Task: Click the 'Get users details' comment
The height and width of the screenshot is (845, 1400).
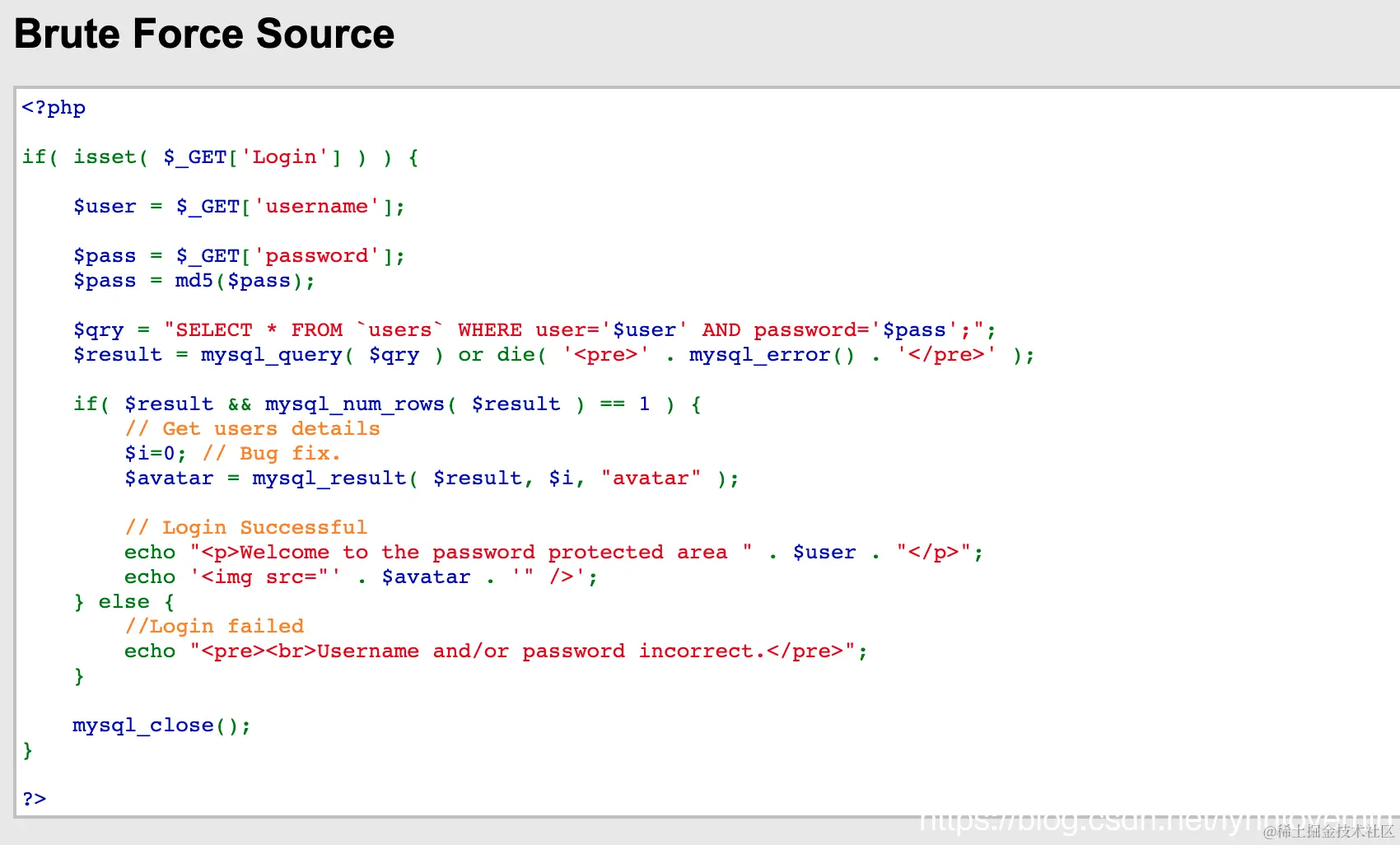Action: [x=252, y=429]
